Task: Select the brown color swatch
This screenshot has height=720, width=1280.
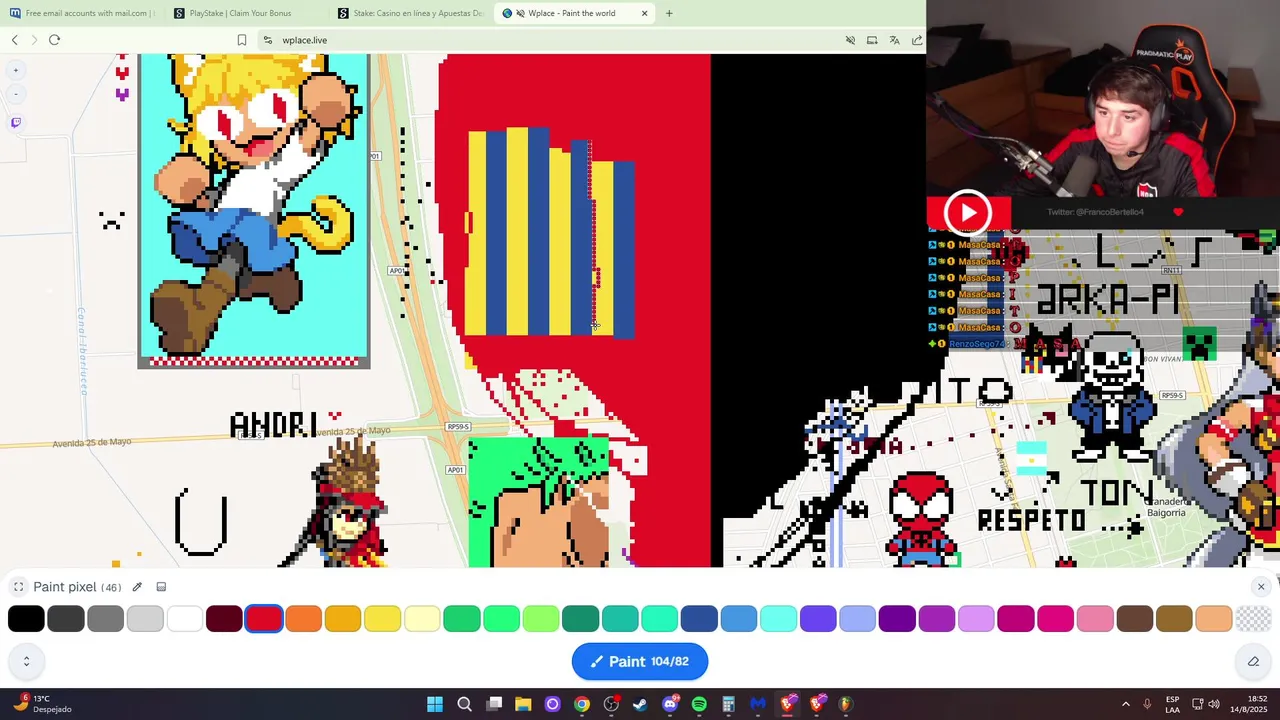Action: tap(1134, 619)
